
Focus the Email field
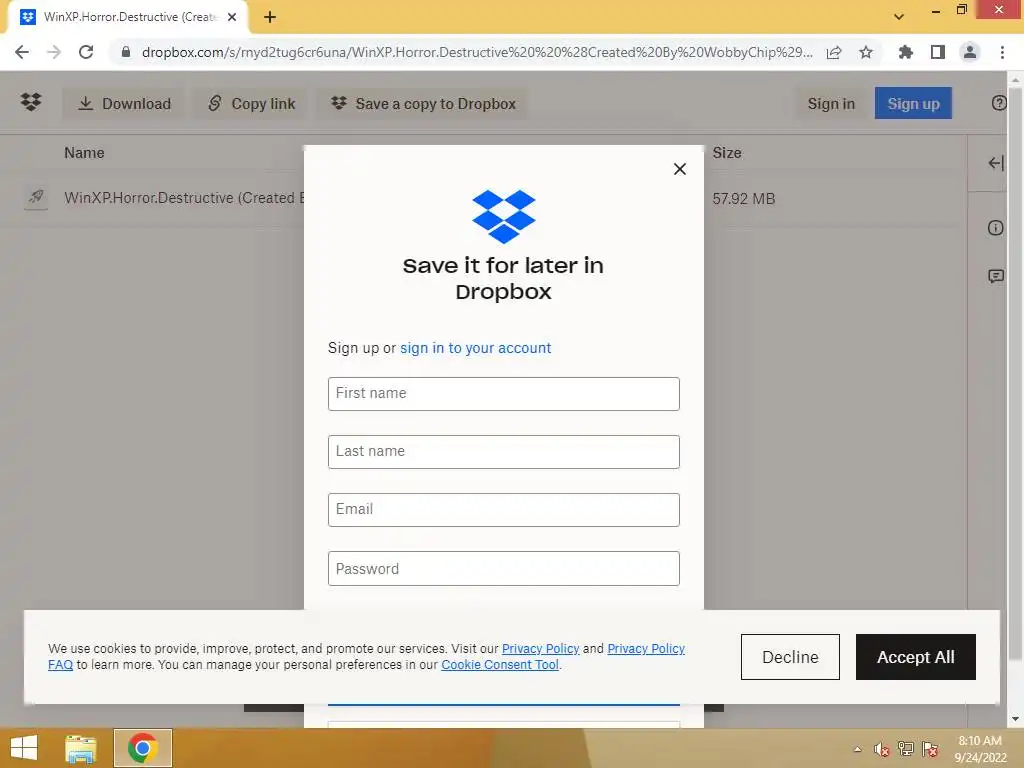(x=504, y=510)
